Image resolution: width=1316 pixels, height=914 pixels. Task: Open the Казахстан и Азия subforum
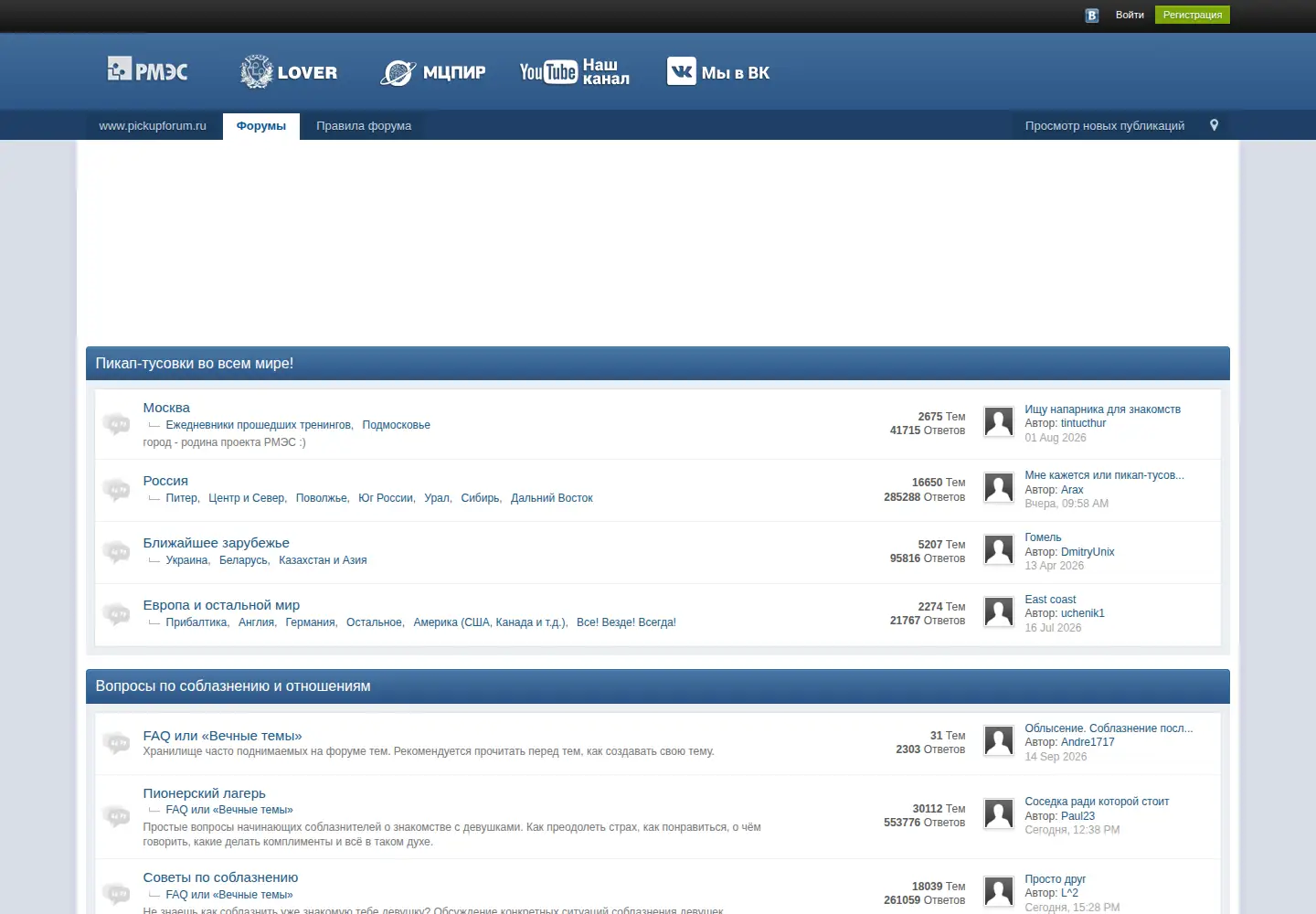click(323, 560)
